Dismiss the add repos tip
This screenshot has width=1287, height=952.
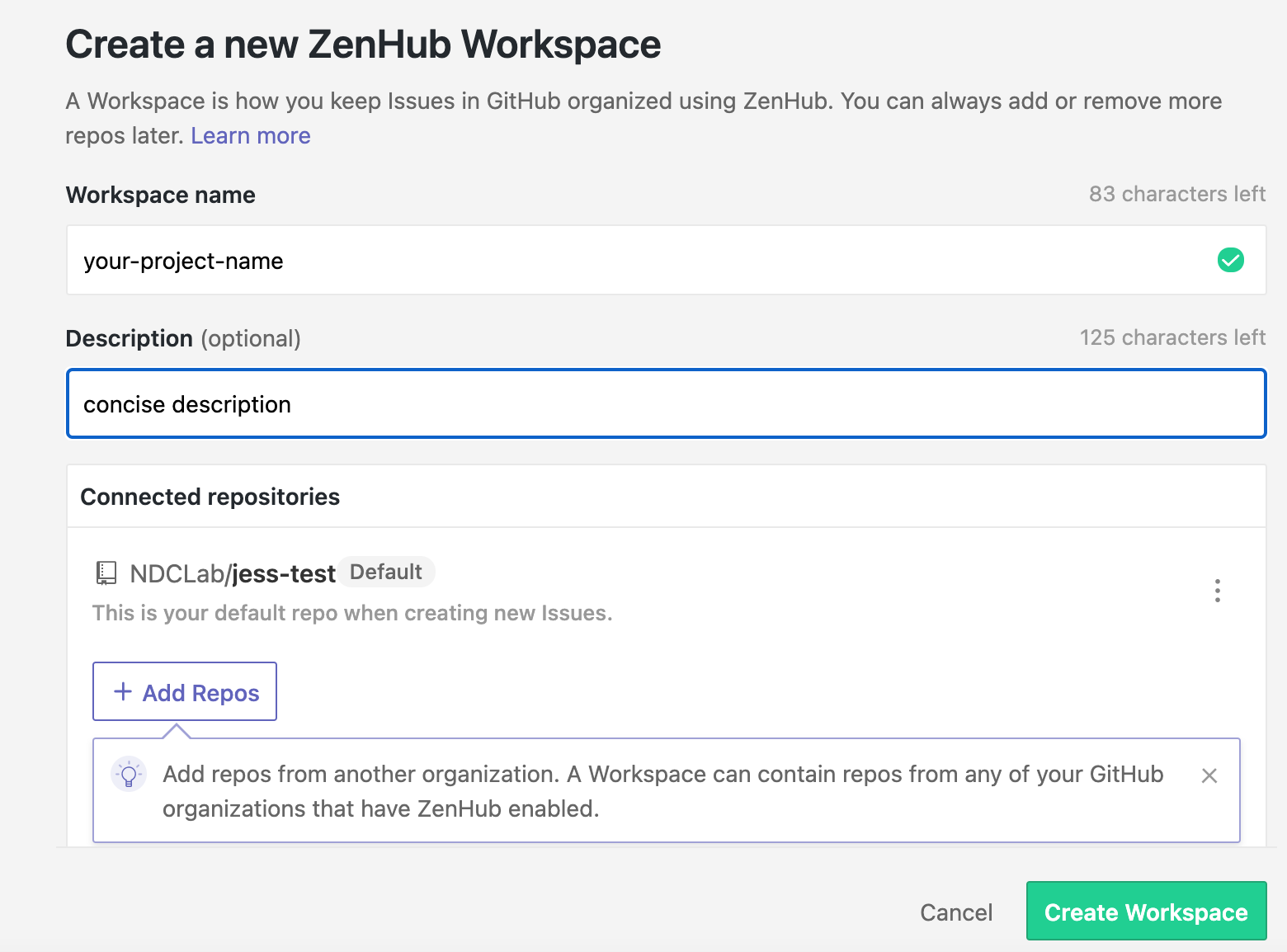[1209, 775]
